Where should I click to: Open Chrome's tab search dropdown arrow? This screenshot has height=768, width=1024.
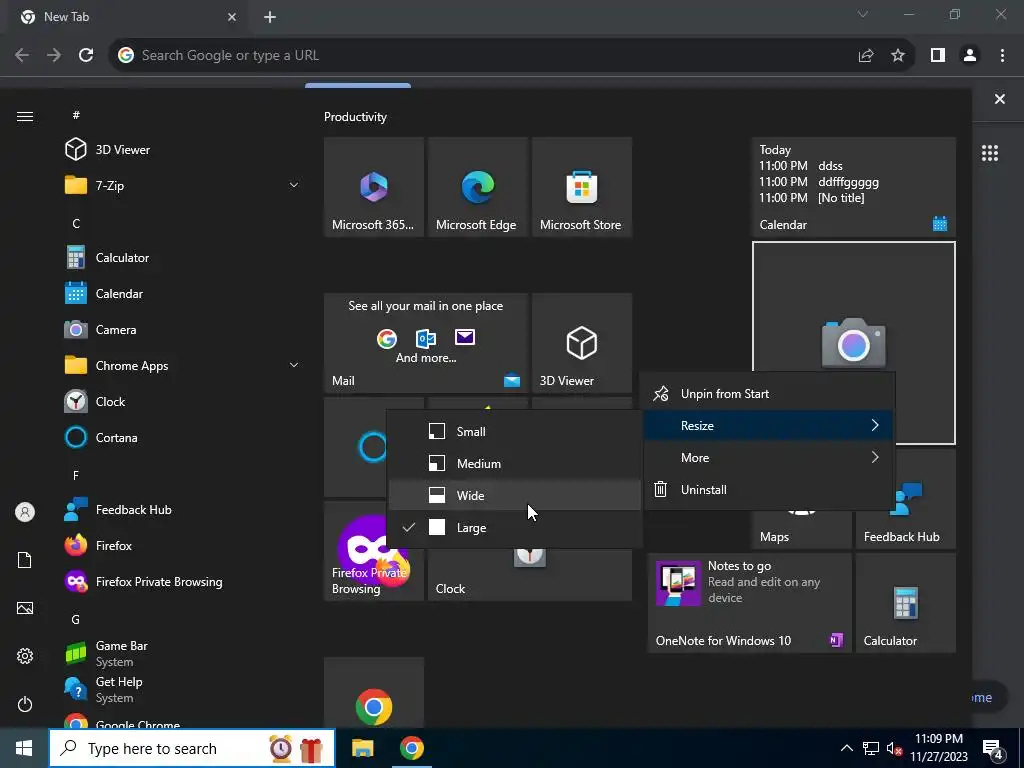[863, 14]
